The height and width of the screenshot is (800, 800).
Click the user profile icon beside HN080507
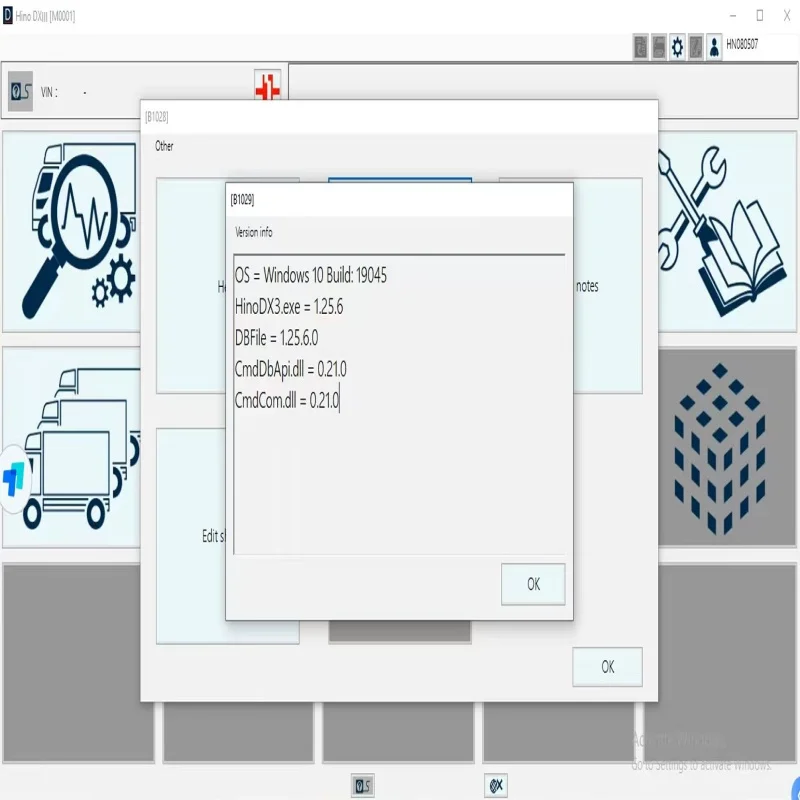tap(714, 47)
